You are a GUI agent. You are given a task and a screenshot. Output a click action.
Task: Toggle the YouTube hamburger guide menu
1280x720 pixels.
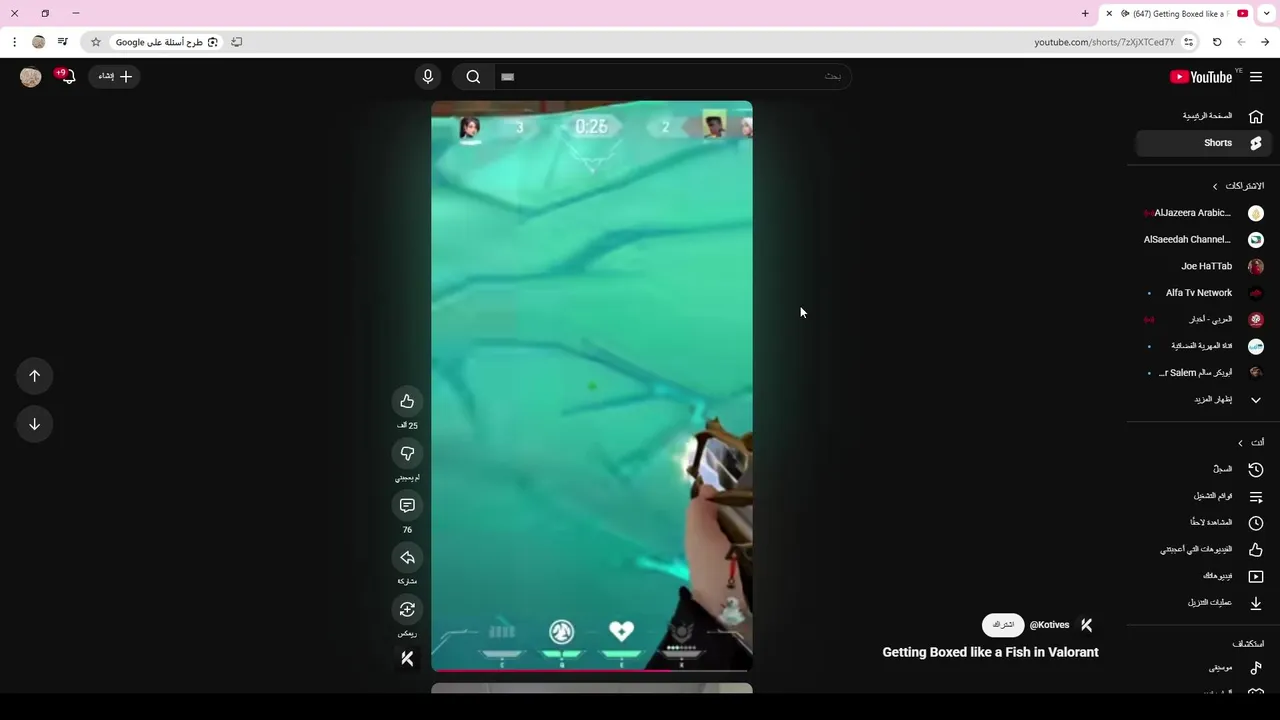click(x=1256, y=77)
